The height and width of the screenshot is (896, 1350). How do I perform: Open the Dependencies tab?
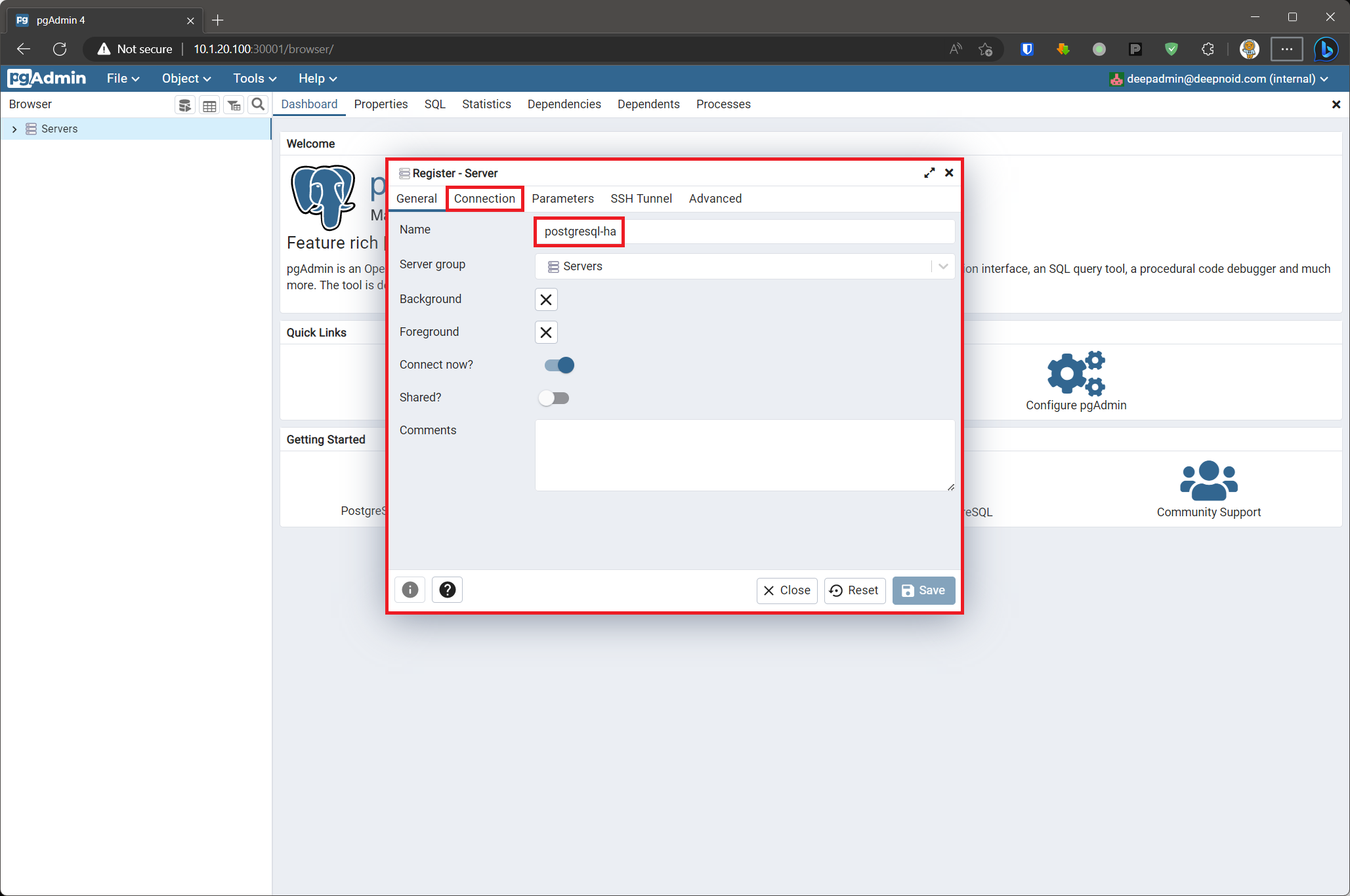(564, 104)
